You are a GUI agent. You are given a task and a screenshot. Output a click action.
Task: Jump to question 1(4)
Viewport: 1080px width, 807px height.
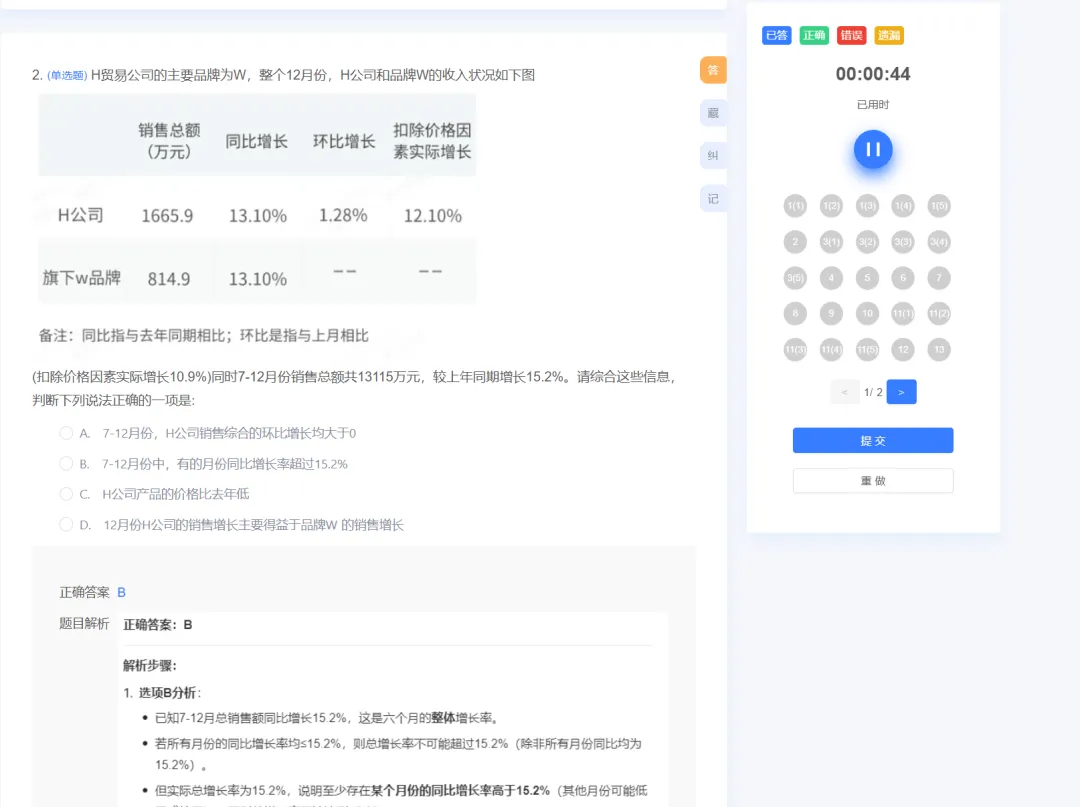click(903, 206)
